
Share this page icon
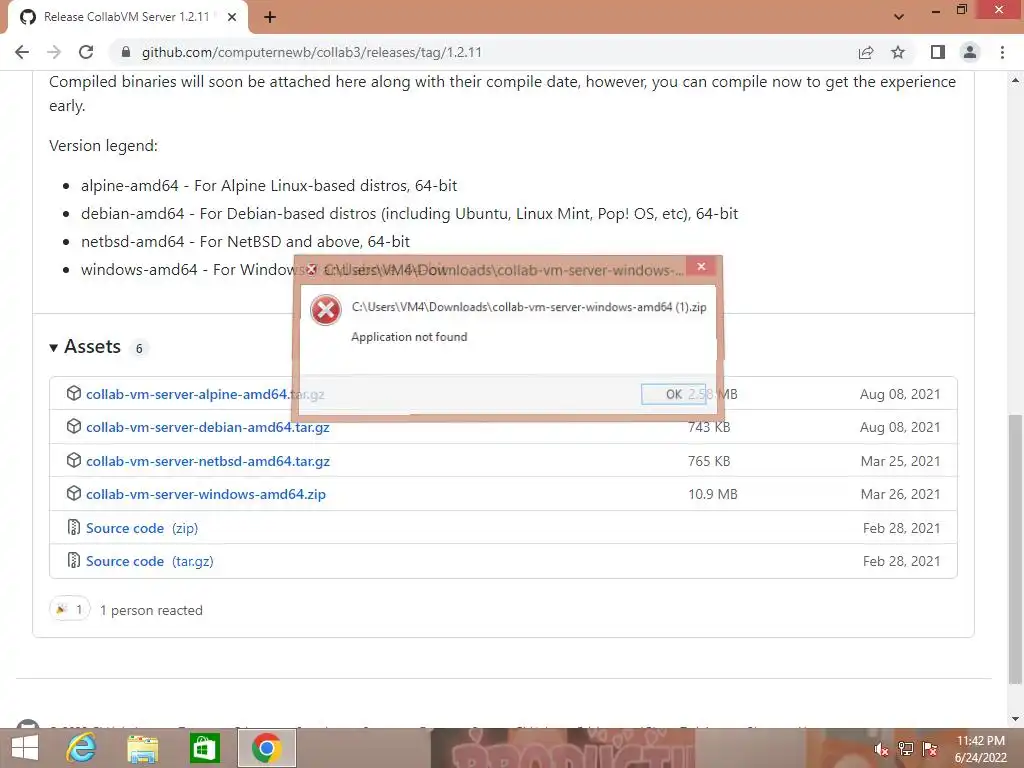pos(866,52)
